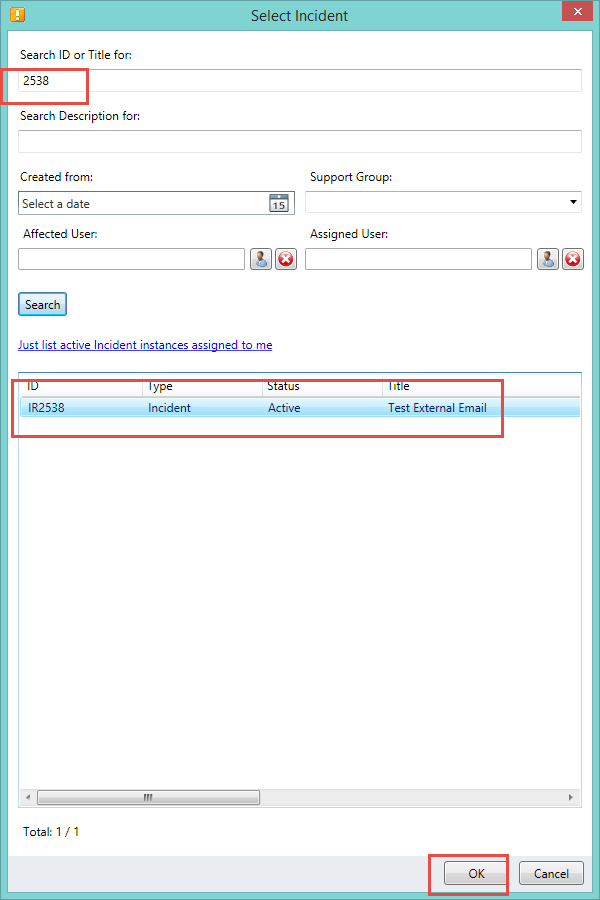The height and width of the screenshot is (900, 600).
Task: Expand the Support Group dropdown
Action: (x=573, y=203)
